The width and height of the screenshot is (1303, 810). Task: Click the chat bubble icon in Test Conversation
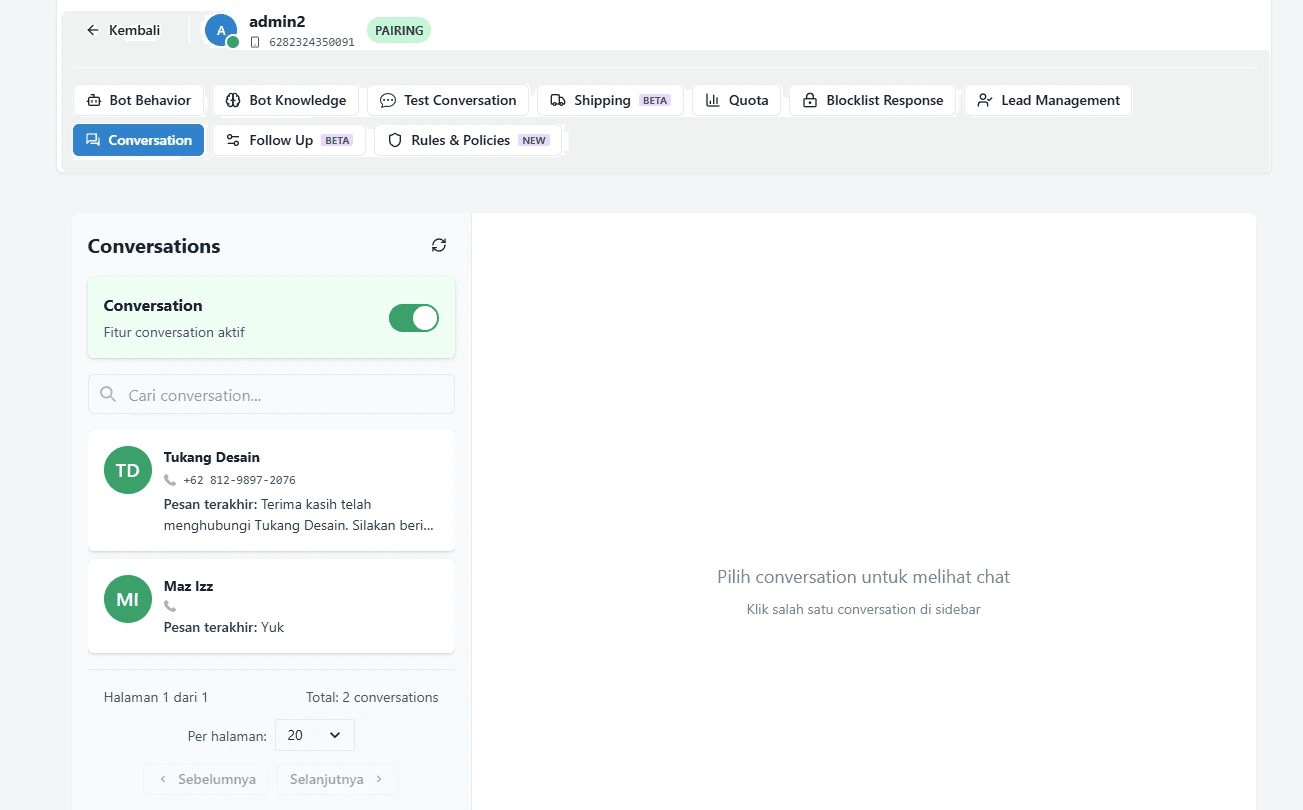(388, 100)
